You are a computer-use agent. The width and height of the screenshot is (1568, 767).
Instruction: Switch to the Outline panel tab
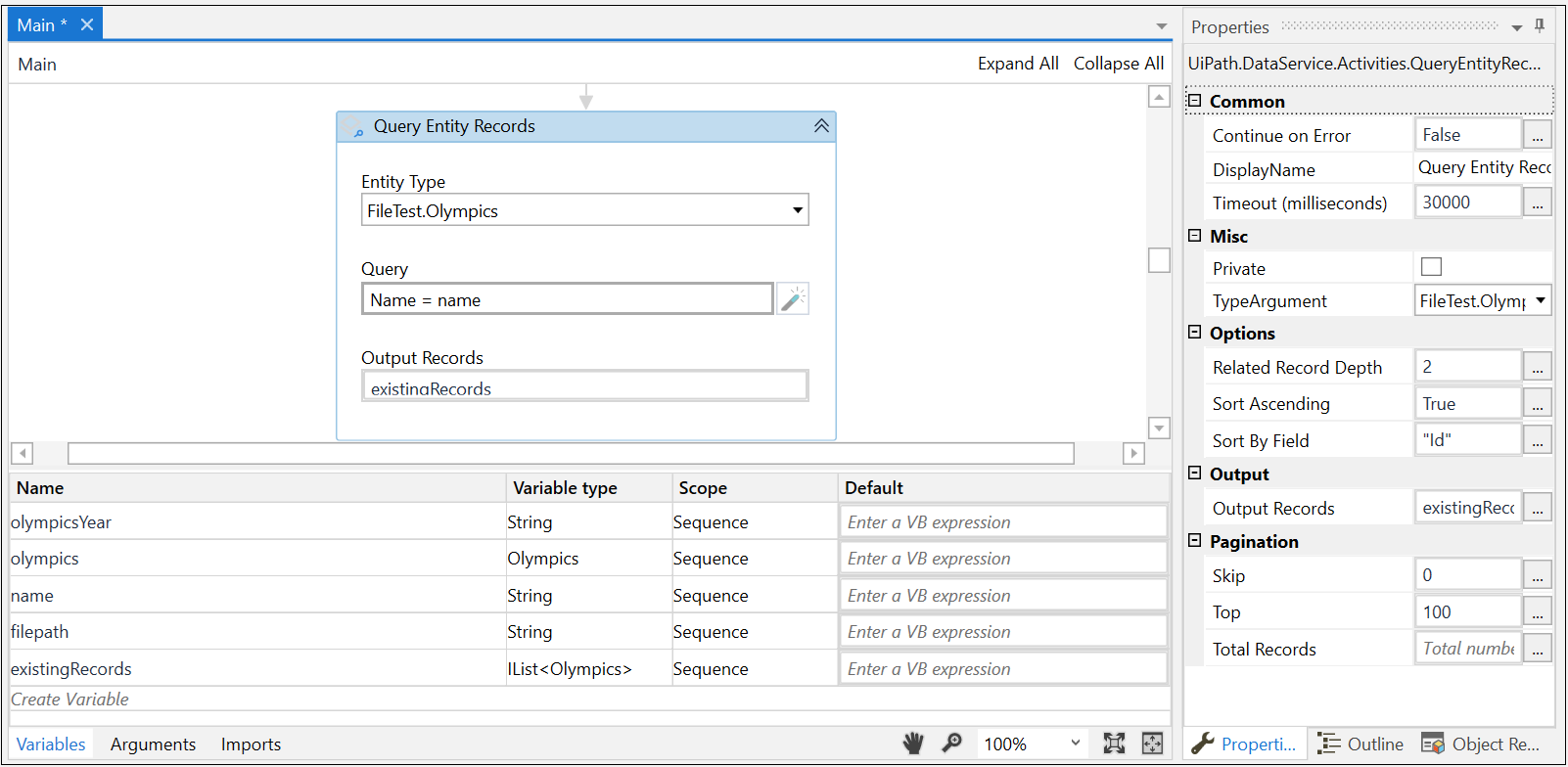(1360, 744)
